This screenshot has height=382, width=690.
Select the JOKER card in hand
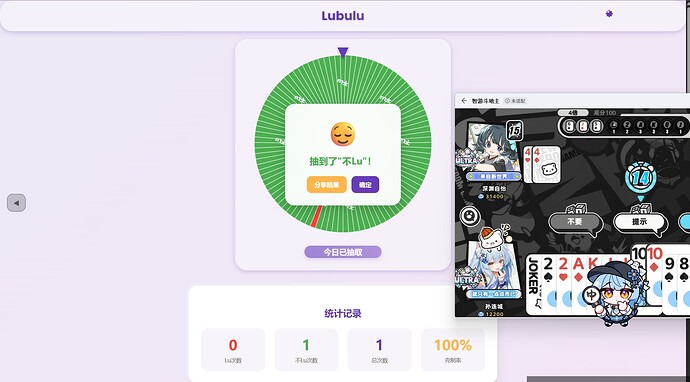coord(534,284)
